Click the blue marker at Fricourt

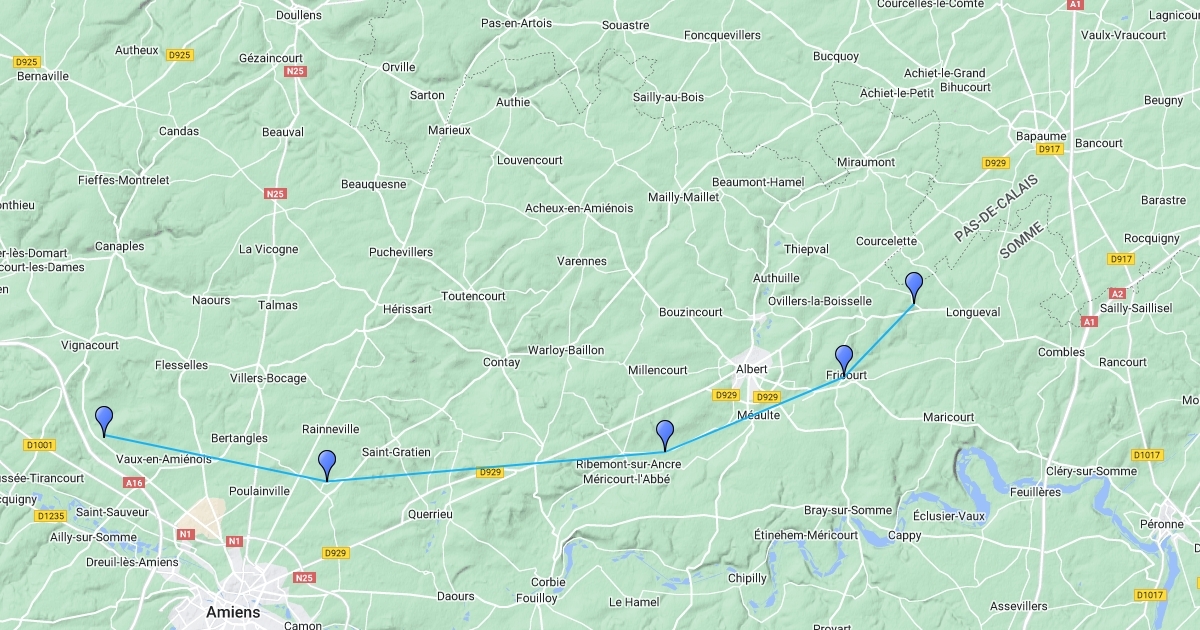tap(844, 360)
